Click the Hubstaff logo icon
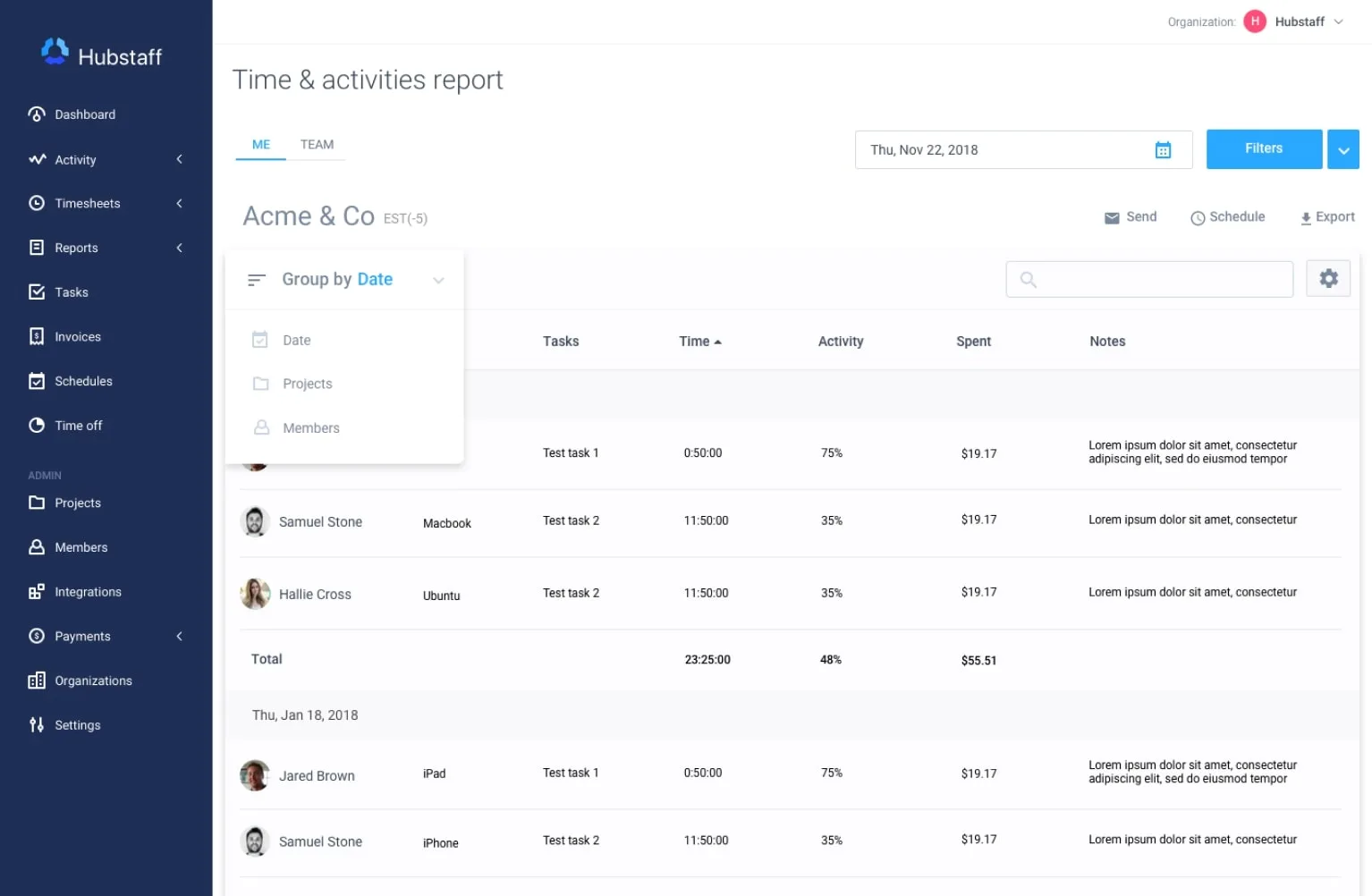1372x896 pixels. pos(55,52)
